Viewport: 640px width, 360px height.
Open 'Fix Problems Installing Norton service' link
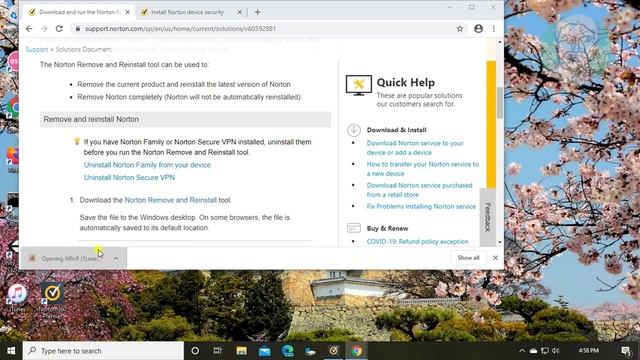[421, 207]
